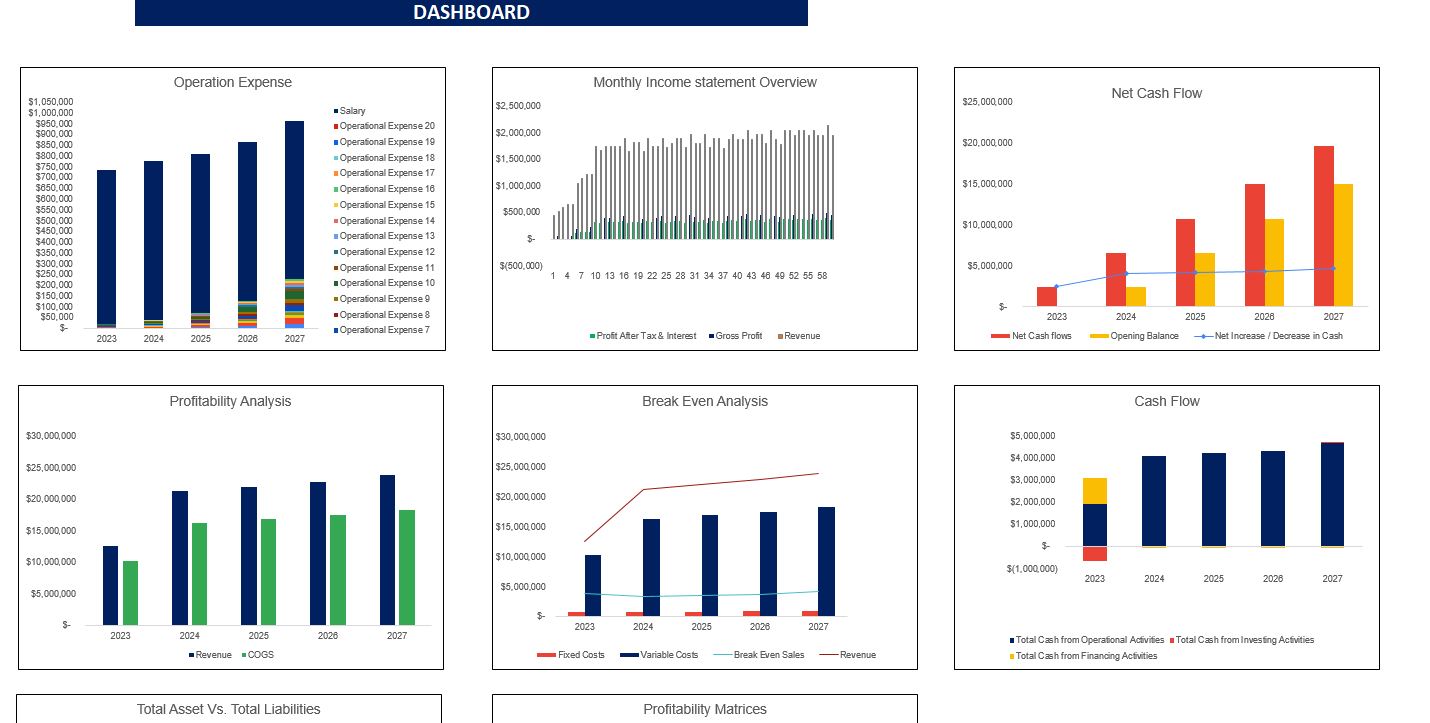Select the Salary legend marker

tap(335, 110)
